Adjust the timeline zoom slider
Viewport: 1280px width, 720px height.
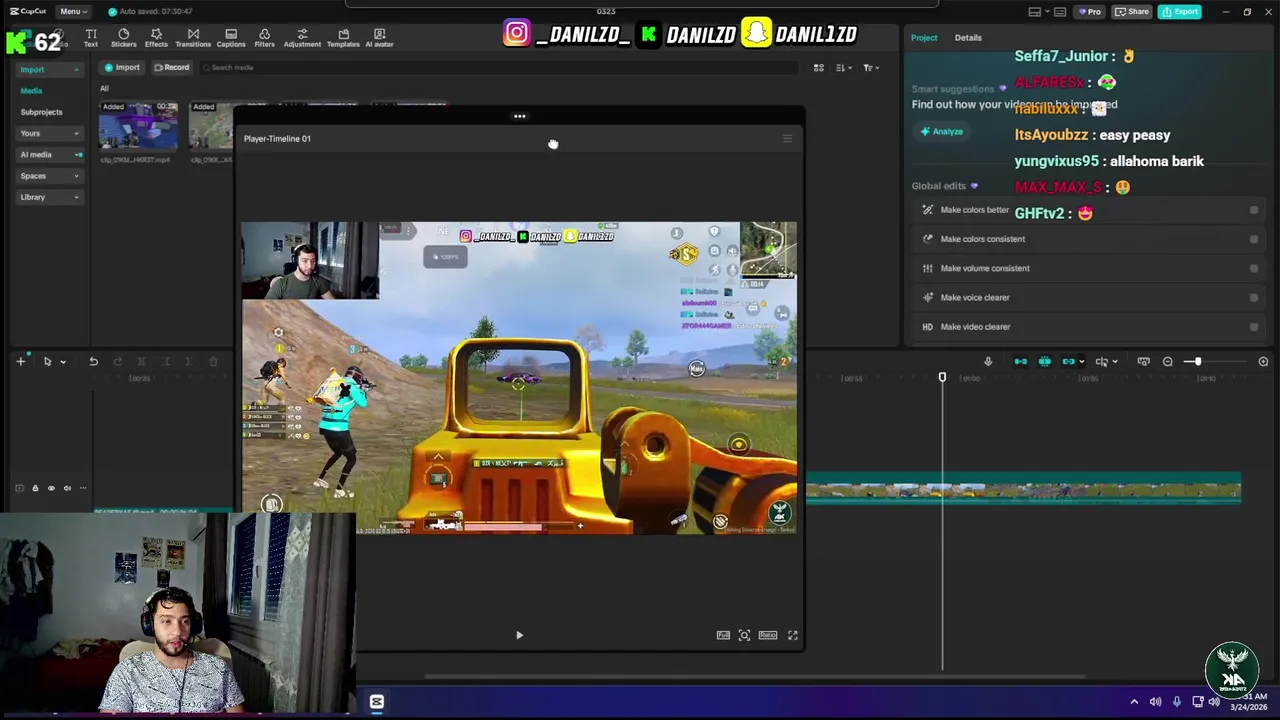[x=1197, y=361]
